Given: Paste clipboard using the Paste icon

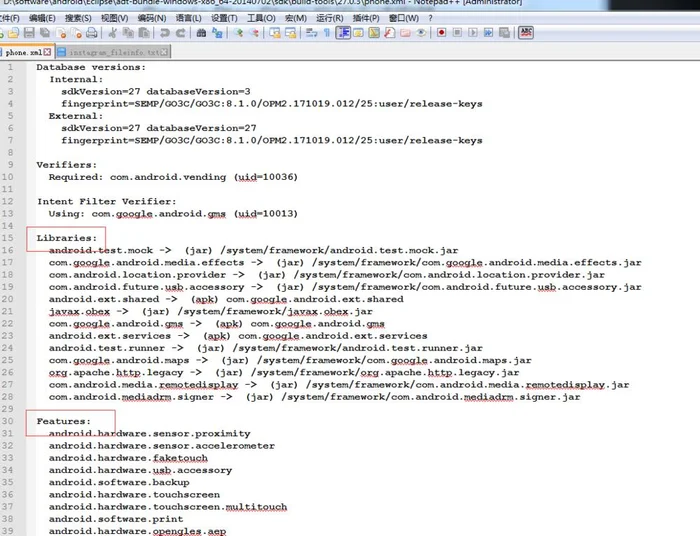Looking at the screenshot, I should (x=144, y=33).
